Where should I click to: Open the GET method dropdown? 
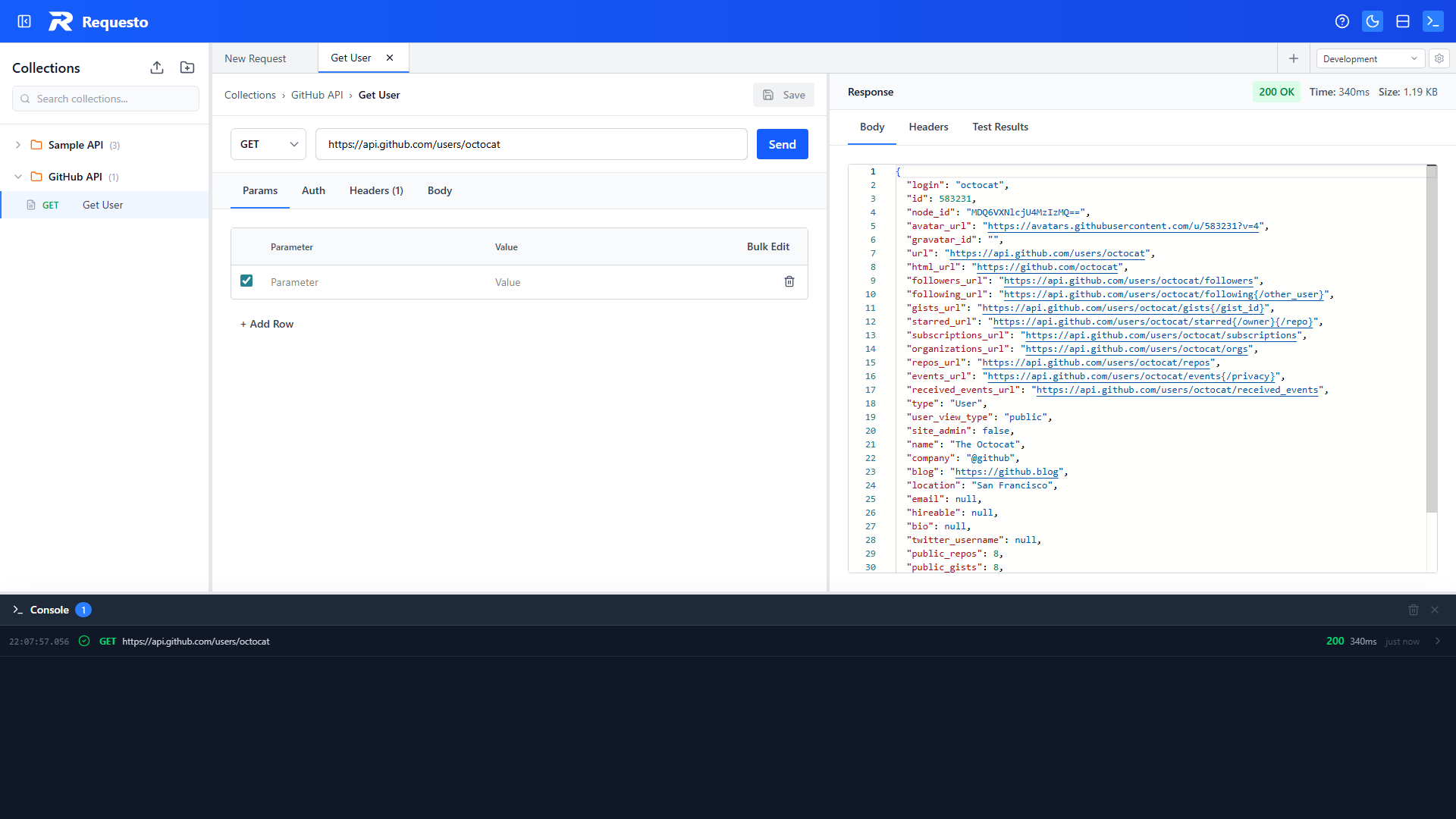click(x=268, y=144)
